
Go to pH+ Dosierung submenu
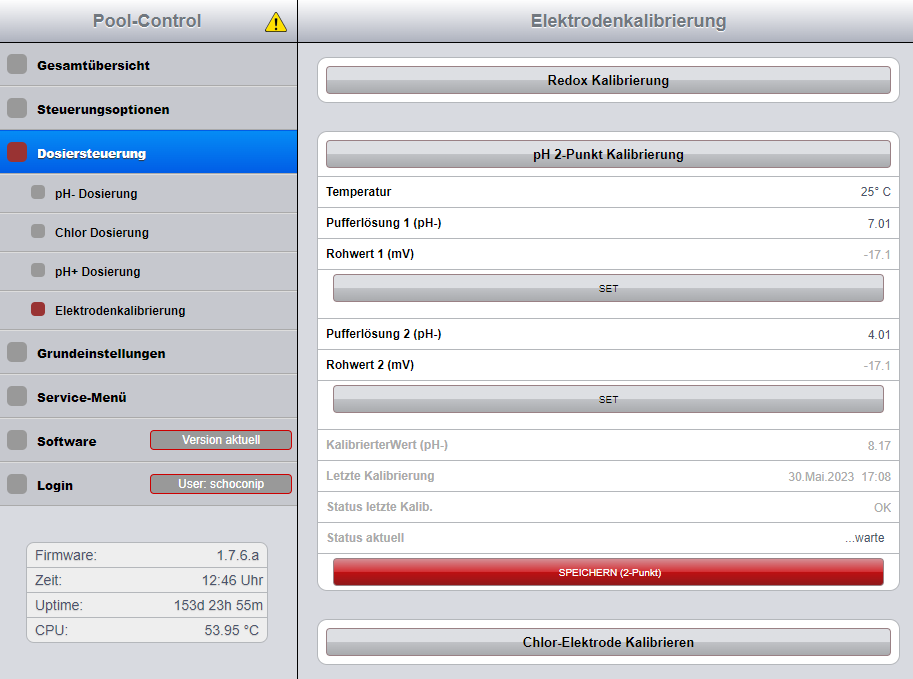pyautogui.click(x=148, y=271)
